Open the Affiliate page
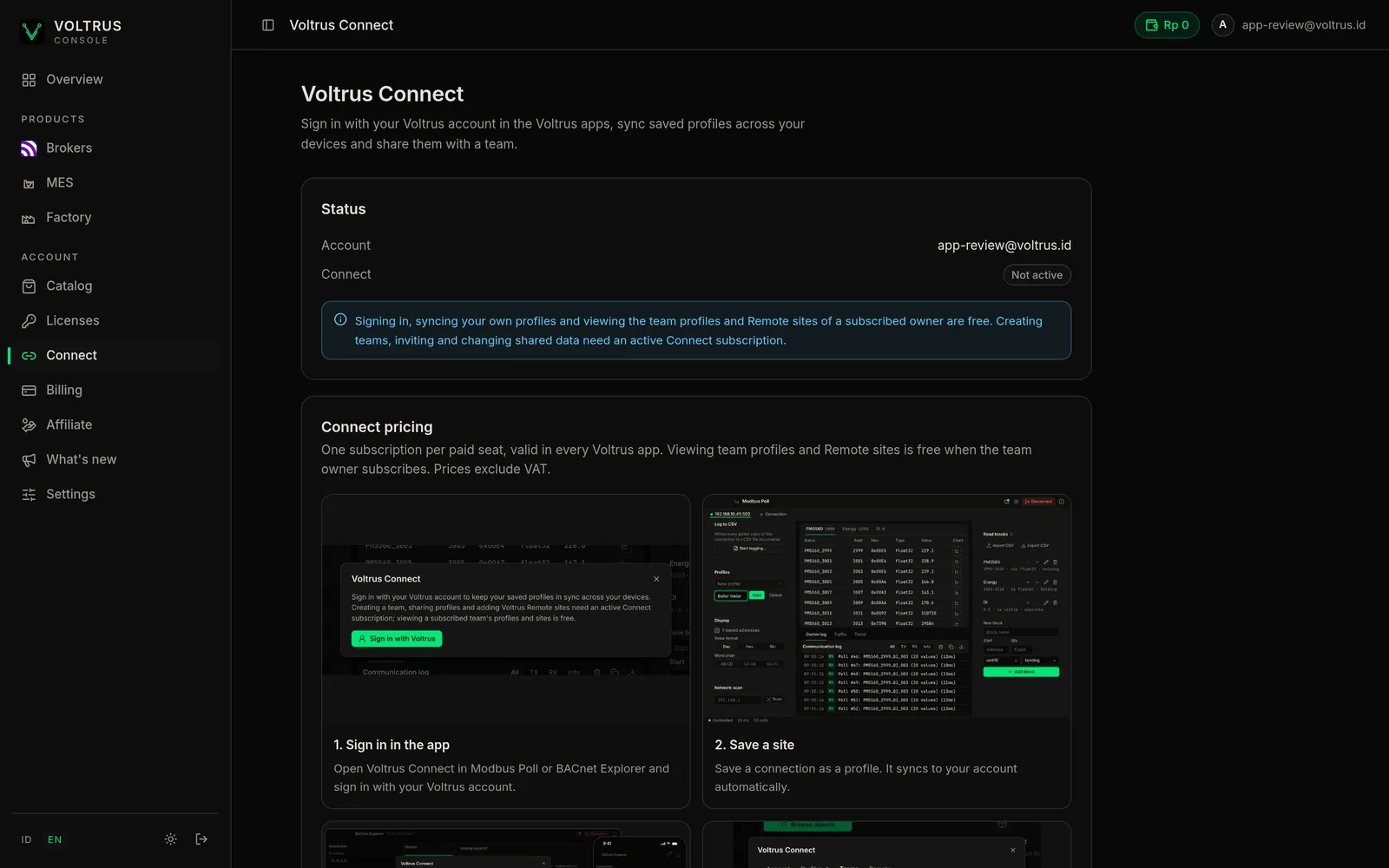The image size is (1389, 868). coord(115,425)
